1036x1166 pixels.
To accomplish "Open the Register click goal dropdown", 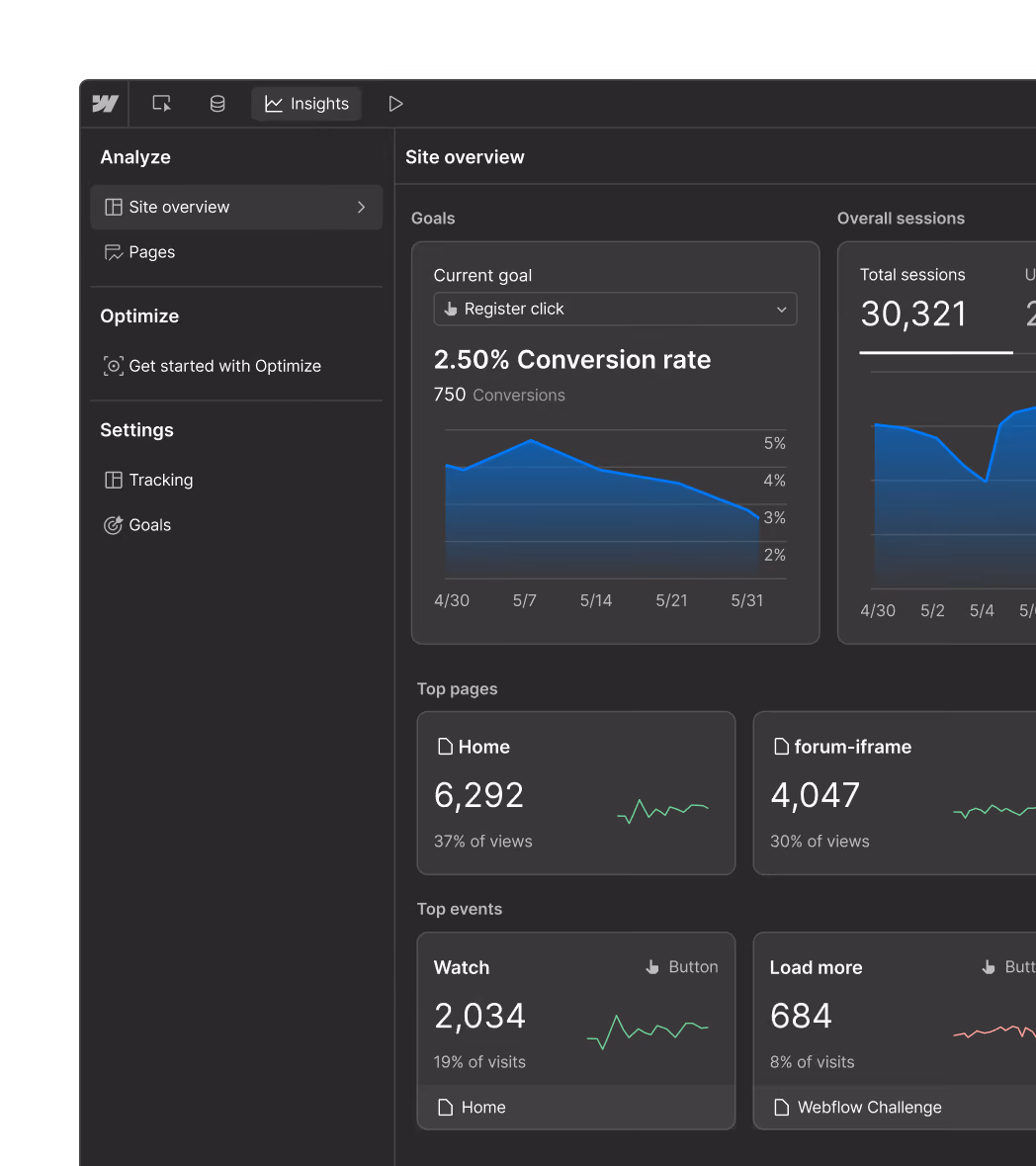I will (615, 309).
